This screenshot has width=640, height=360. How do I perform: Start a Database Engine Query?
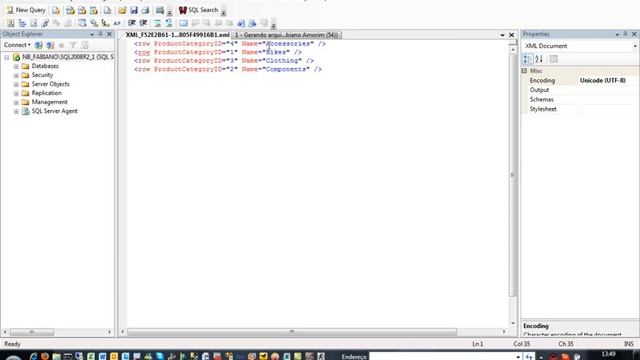[x=56, y=10]
